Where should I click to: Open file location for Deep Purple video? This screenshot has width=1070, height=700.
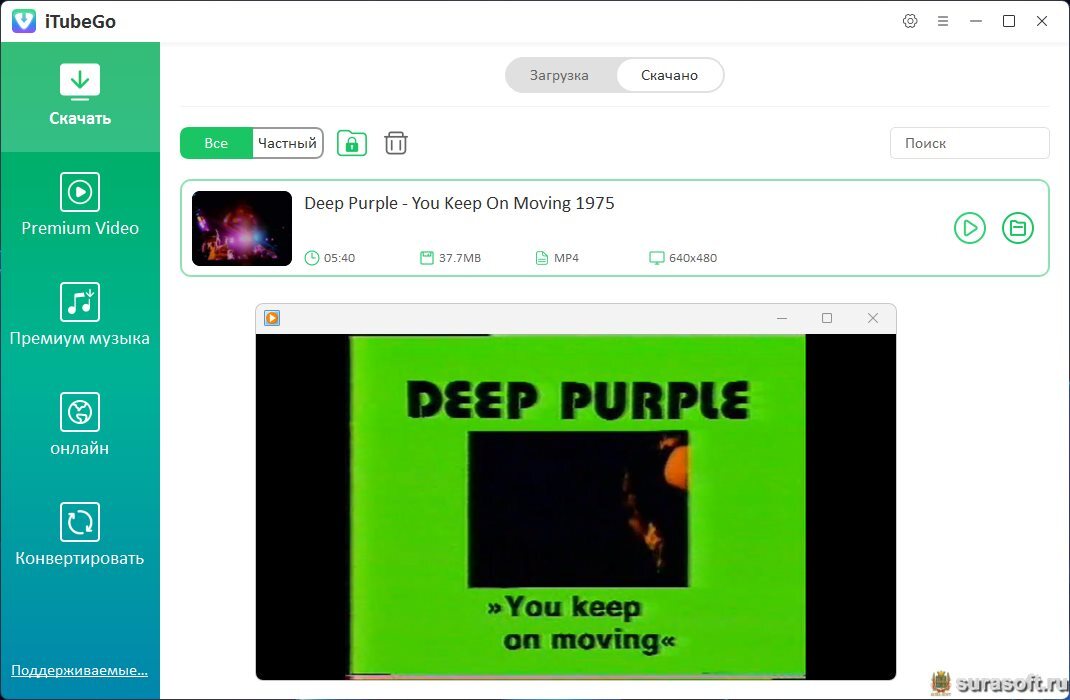(x=1017, y=228)
